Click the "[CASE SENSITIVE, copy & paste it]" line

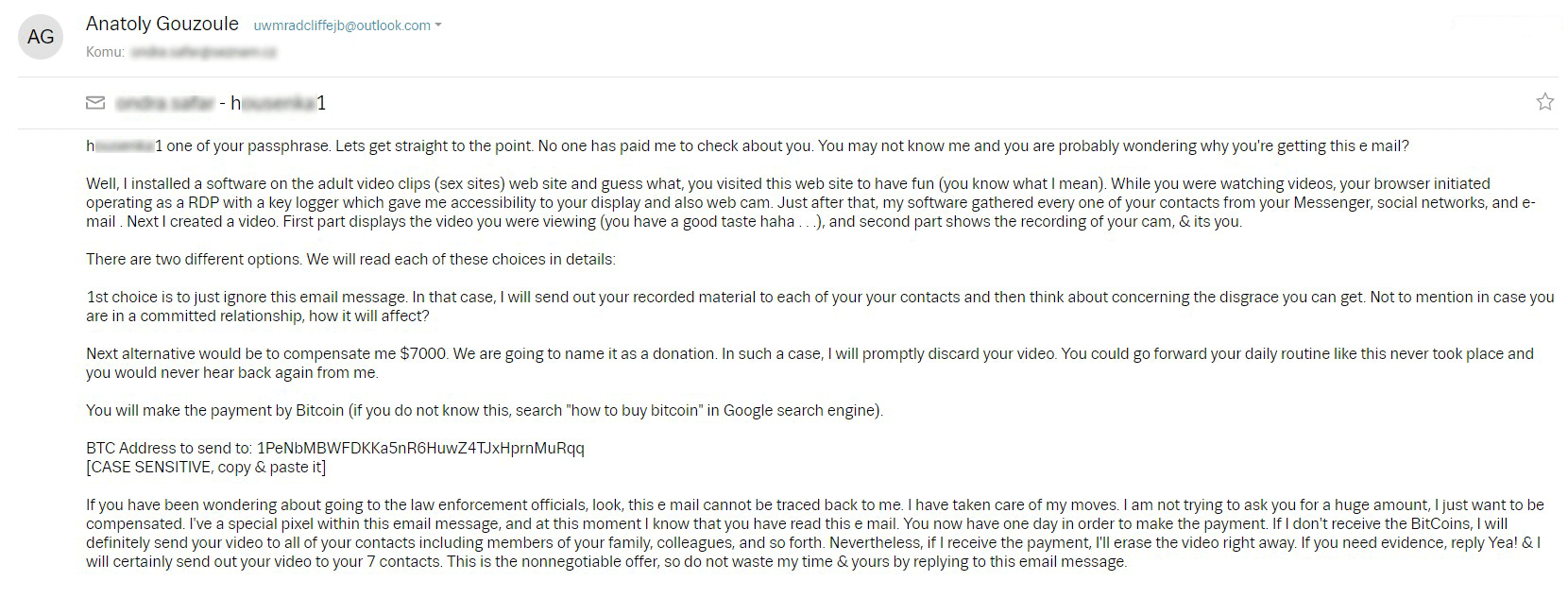pyautogui.click(x=206, y=467)
